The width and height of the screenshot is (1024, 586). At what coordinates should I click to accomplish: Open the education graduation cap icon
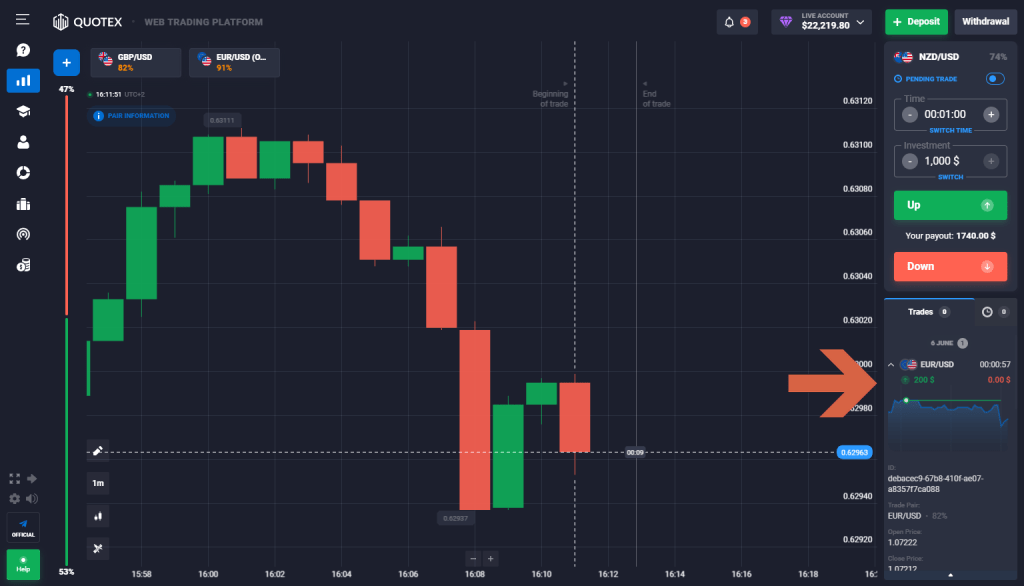pyautogui.click(x=22, y=112)
